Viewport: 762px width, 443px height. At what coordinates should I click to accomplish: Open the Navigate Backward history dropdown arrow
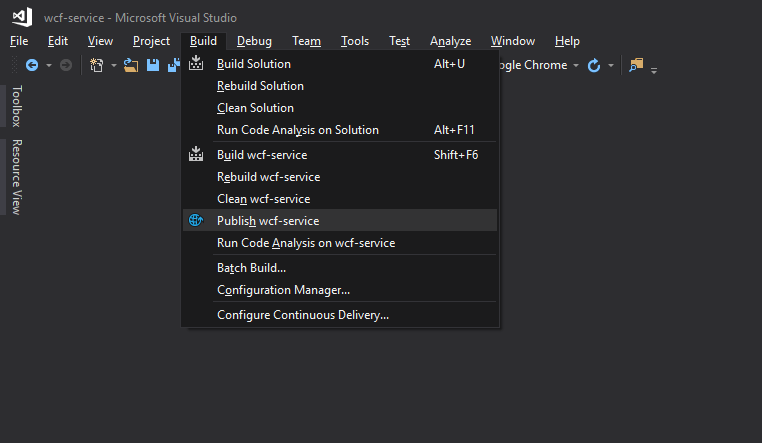click(49, 65)
